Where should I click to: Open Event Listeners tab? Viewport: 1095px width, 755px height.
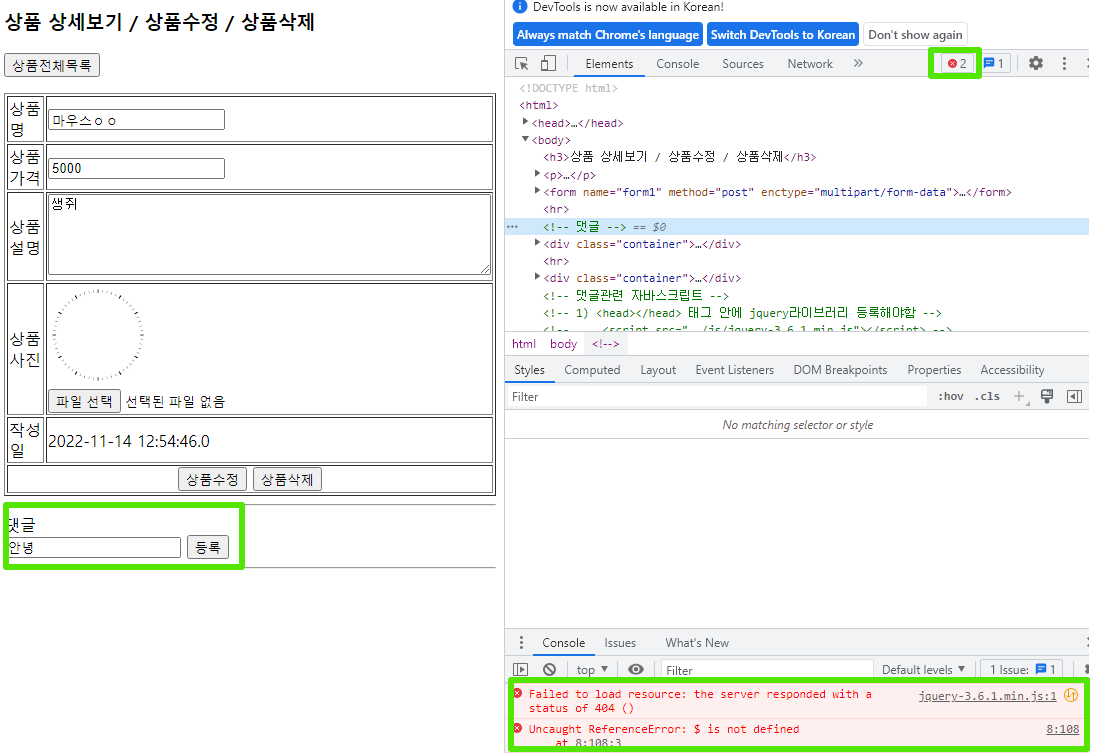(x=735, y=370)
